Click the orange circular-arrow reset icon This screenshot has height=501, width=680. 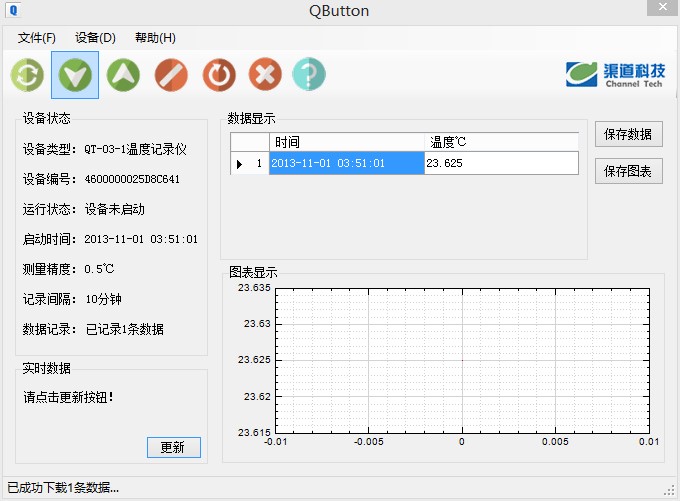[218, 74]
